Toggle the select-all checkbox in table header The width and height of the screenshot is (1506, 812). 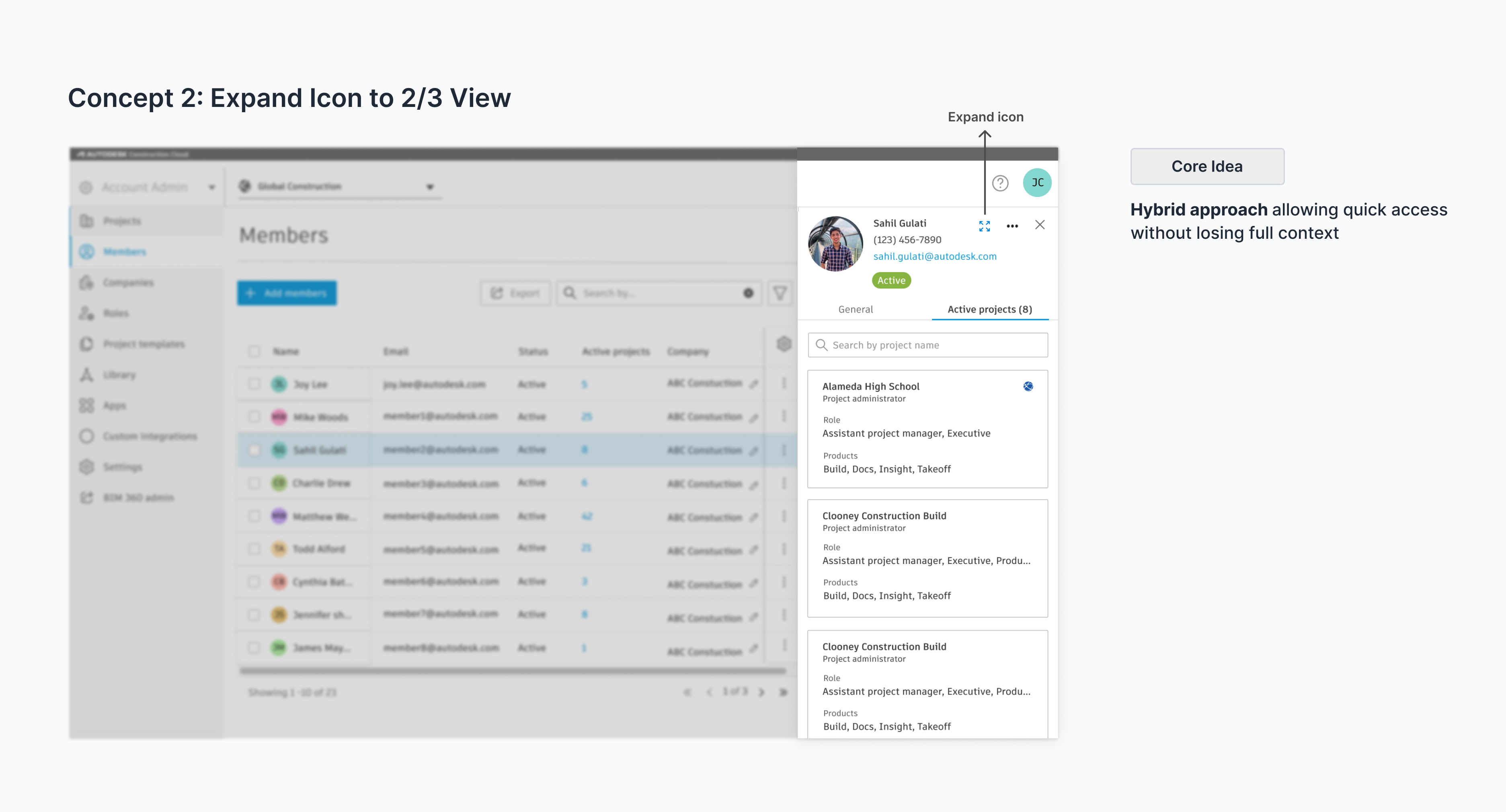point(254,351)
